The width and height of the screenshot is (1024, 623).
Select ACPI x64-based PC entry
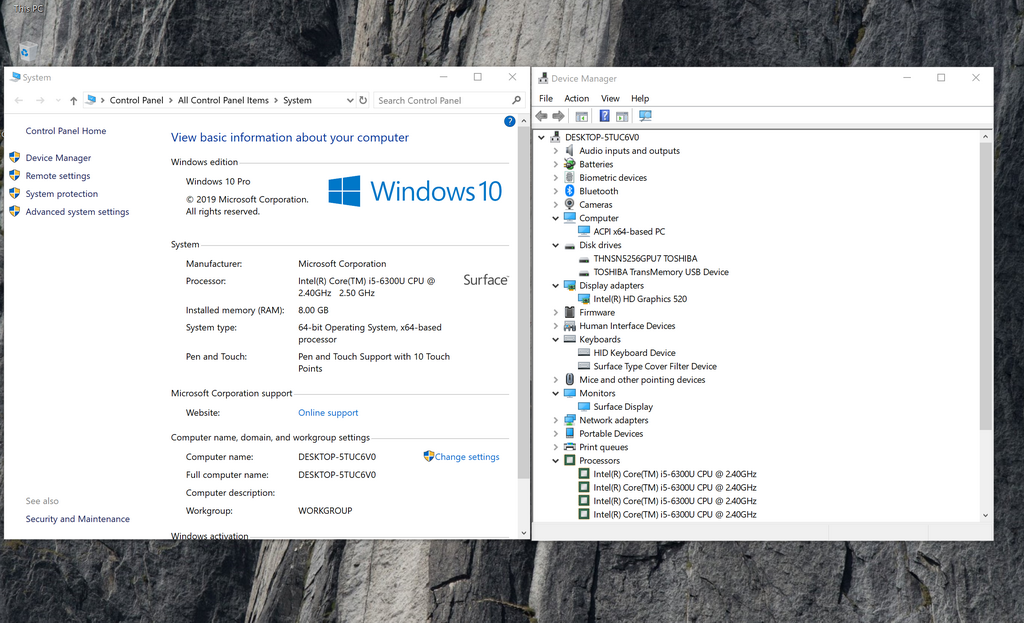tap(629, 231)
